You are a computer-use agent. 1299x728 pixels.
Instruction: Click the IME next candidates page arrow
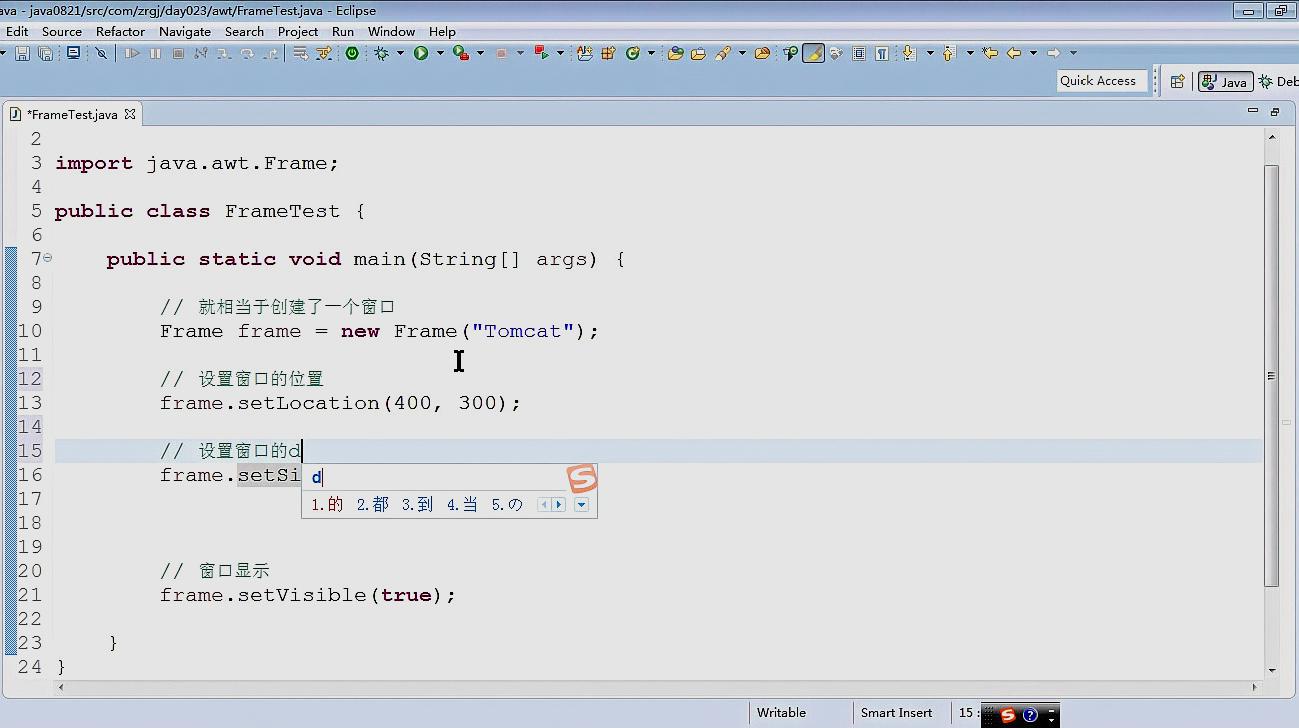[559, 504]
